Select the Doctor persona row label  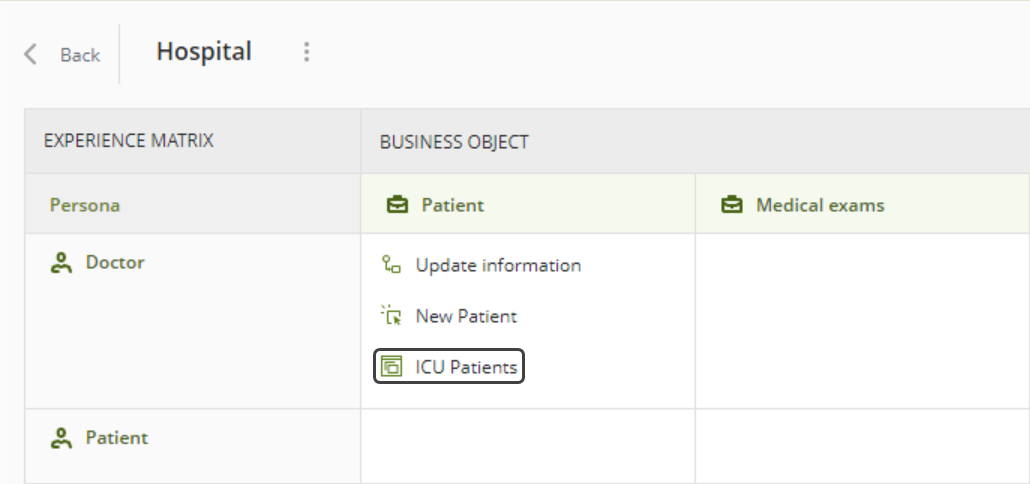115,263
